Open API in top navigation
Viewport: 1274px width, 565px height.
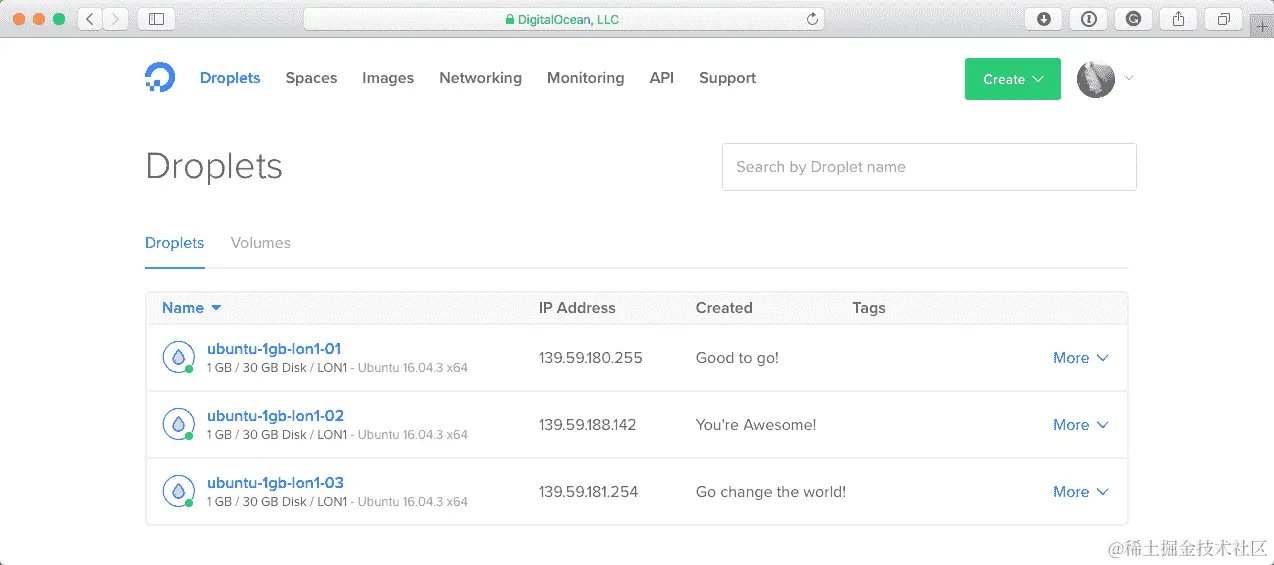(x=662, y=78)
